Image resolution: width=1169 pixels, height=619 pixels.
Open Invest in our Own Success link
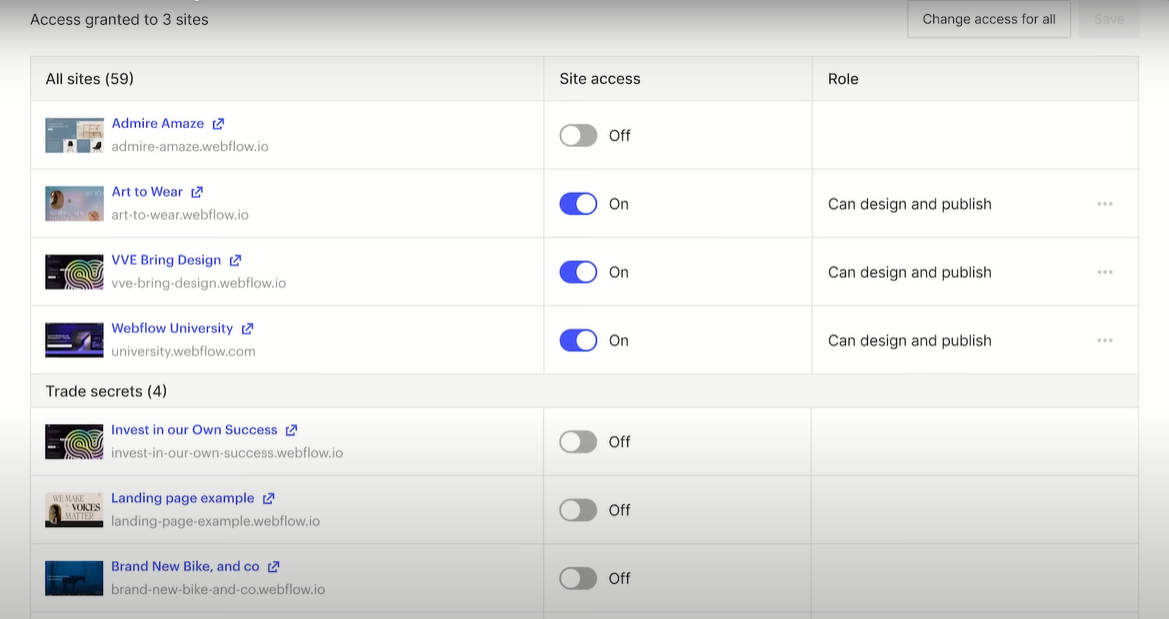click(194, 430)
